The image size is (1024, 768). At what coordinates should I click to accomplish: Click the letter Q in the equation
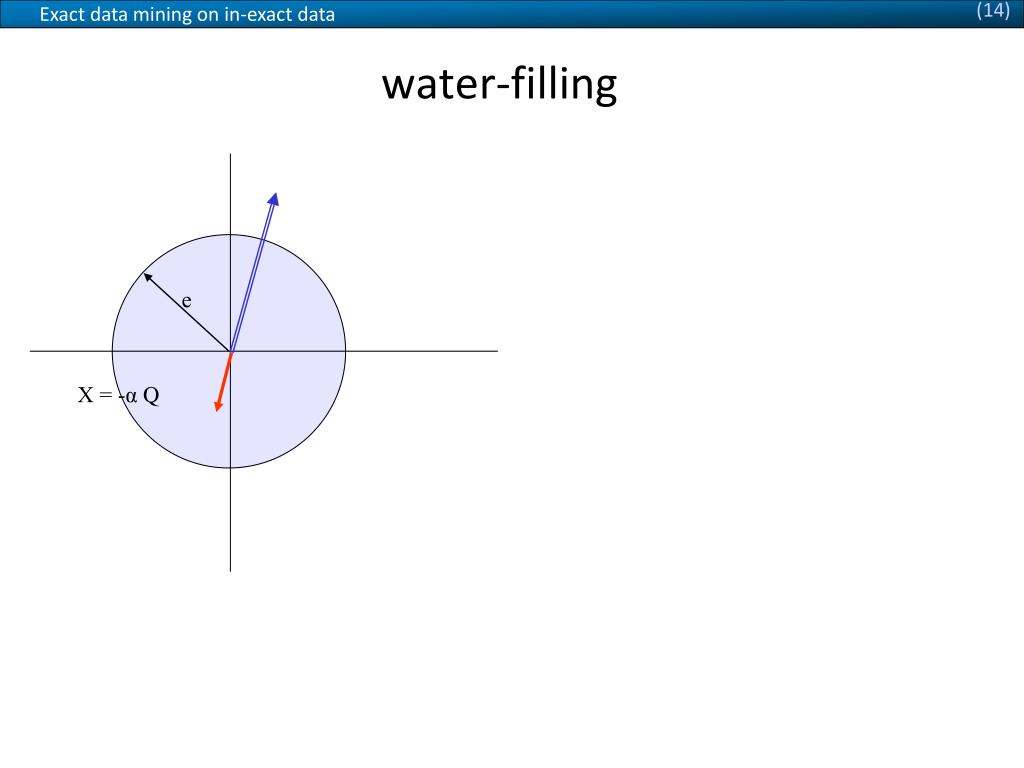[x=151, y=395]
